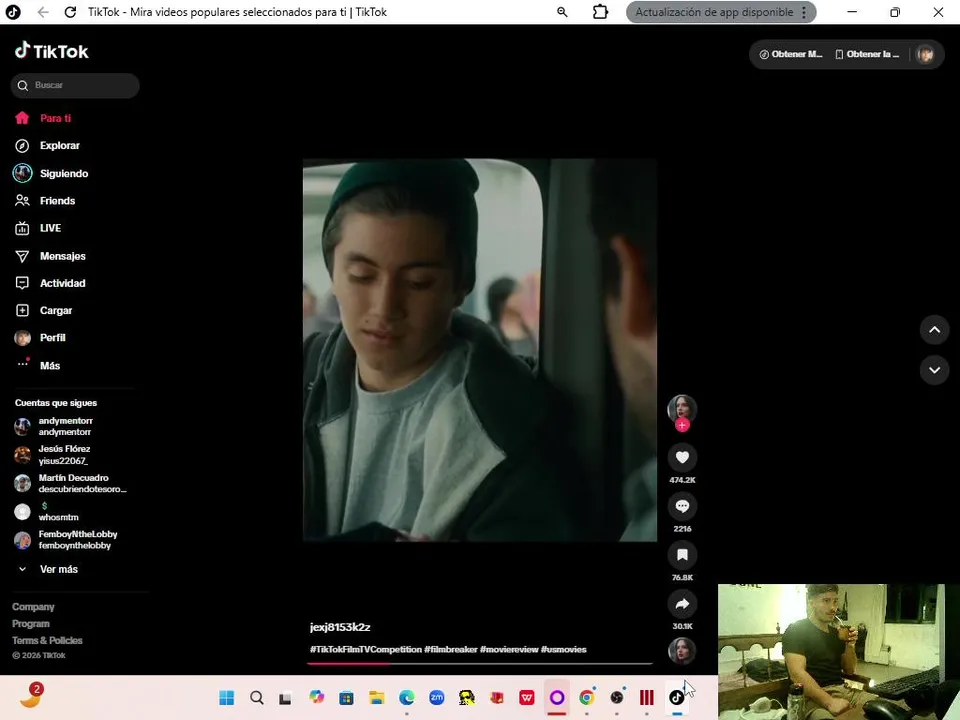Click the browser back arrow
Image resolution: width=960 pixels, height=720 pixels.
coord(43,12)
